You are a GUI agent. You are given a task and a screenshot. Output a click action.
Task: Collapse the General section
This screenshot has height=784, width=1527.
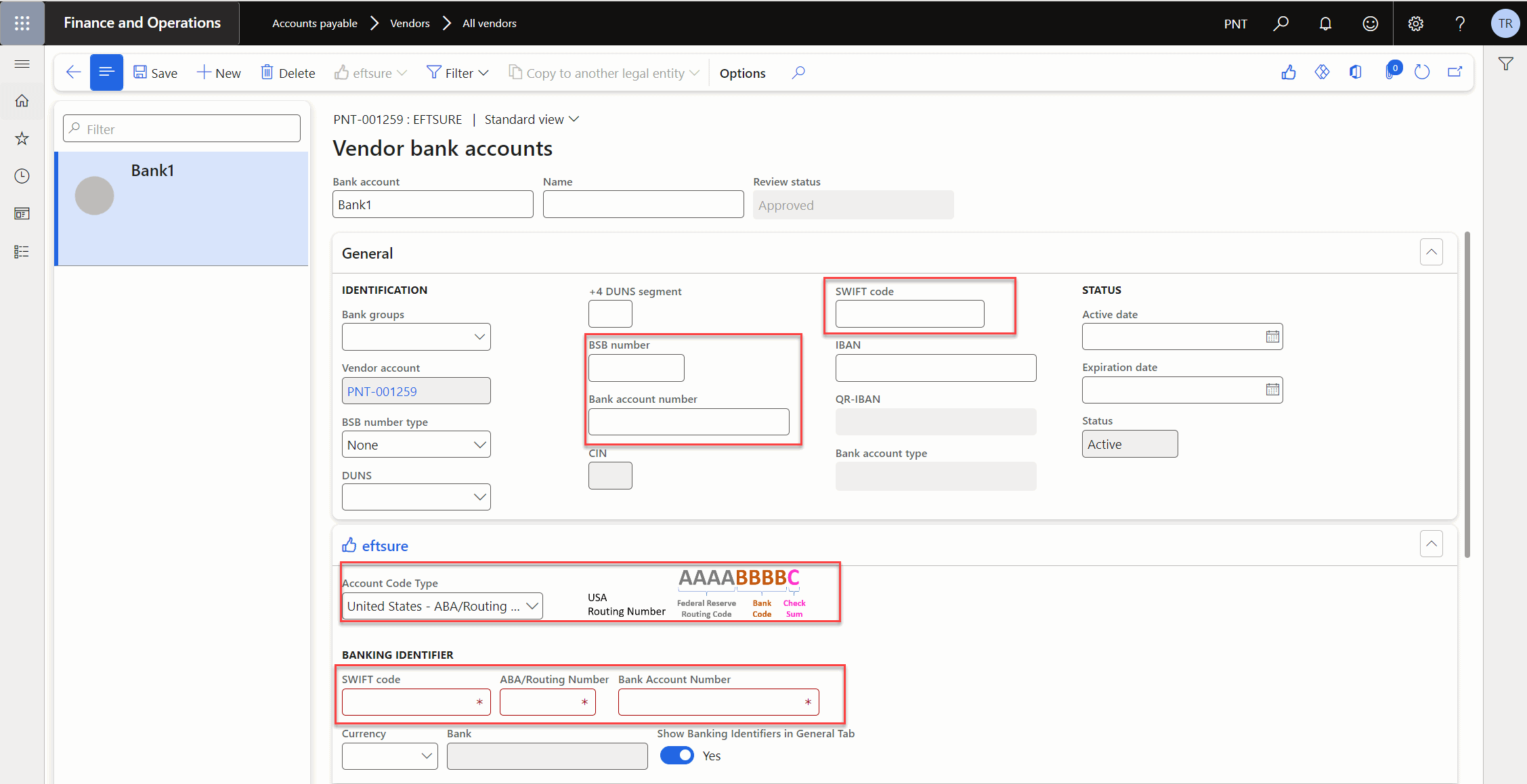(x=1432, y=253)
